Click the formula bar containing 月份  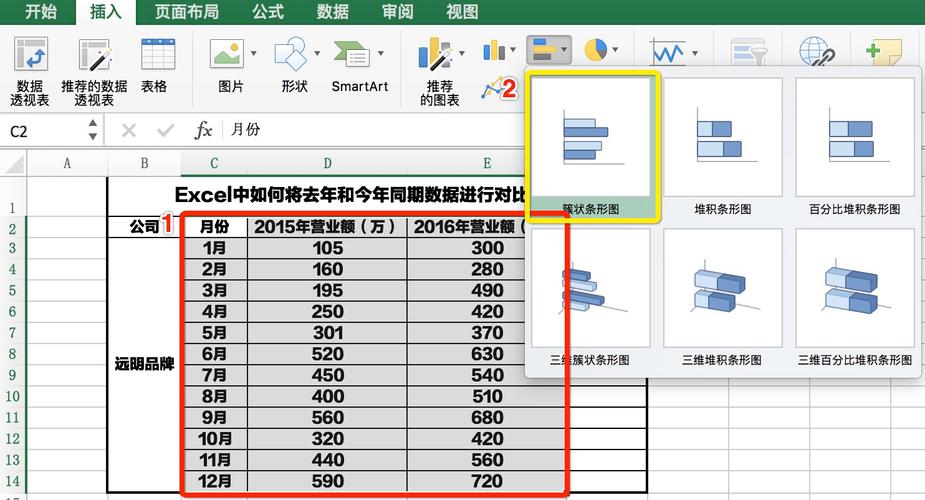pos(372,130)
